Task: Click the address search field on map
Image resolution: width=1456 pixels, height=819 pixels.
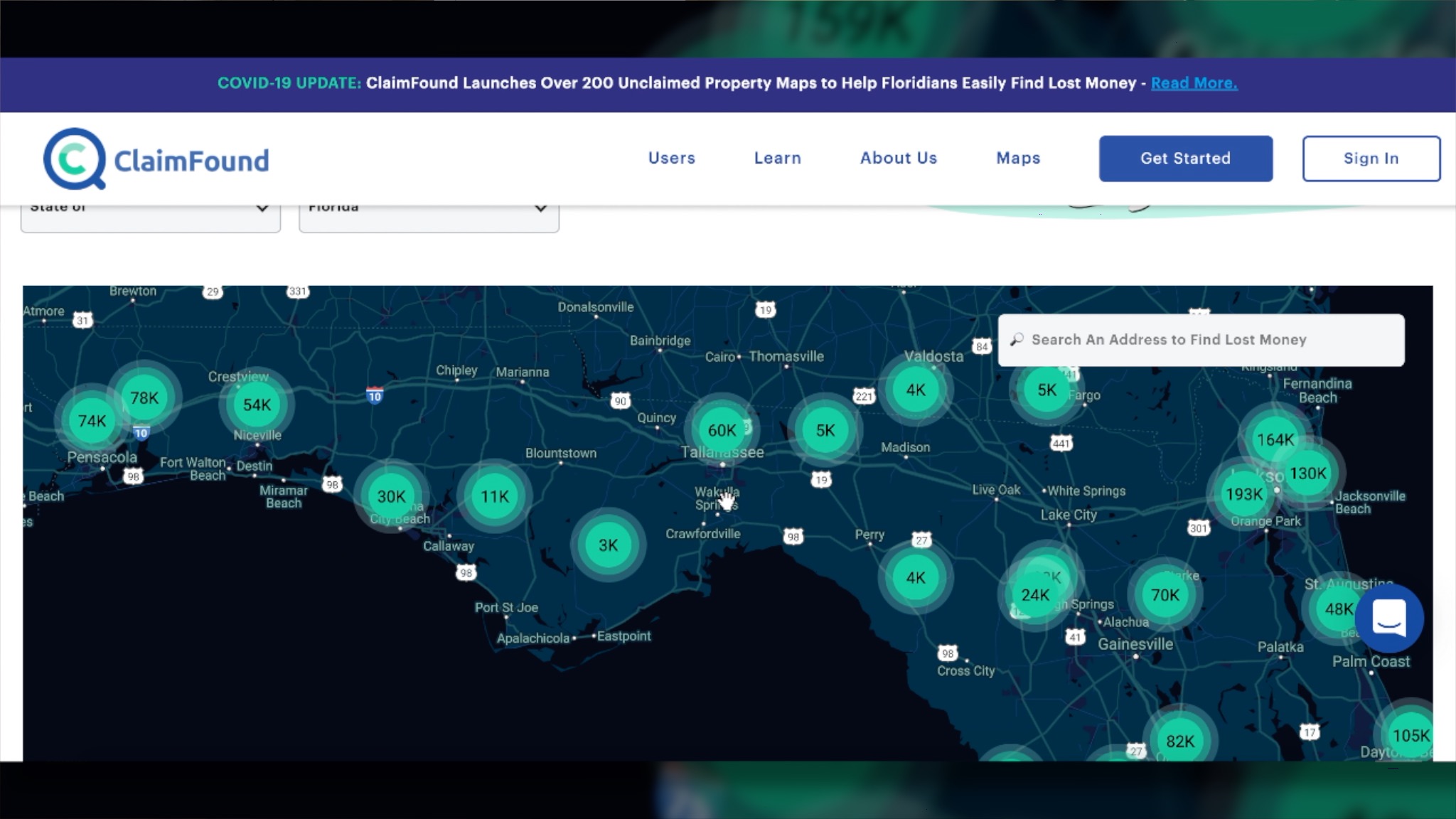Action: point(1201,340)
